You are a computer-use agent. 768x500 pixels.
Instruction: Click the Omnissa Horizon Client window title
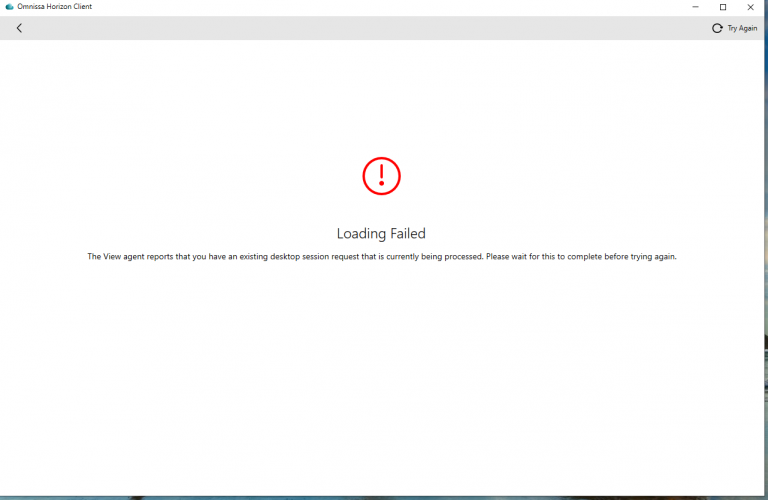(x=54, y=7)
